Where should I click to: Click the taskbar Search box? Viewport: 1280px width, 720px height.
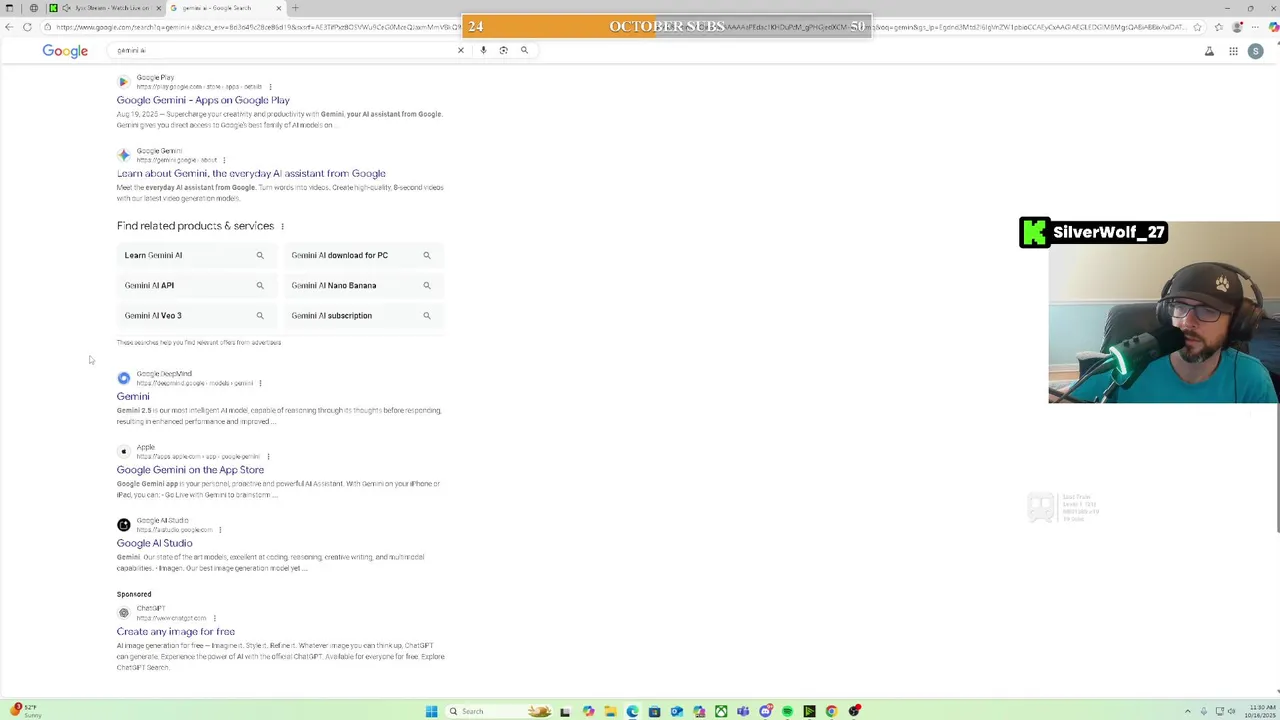point(500,711)
